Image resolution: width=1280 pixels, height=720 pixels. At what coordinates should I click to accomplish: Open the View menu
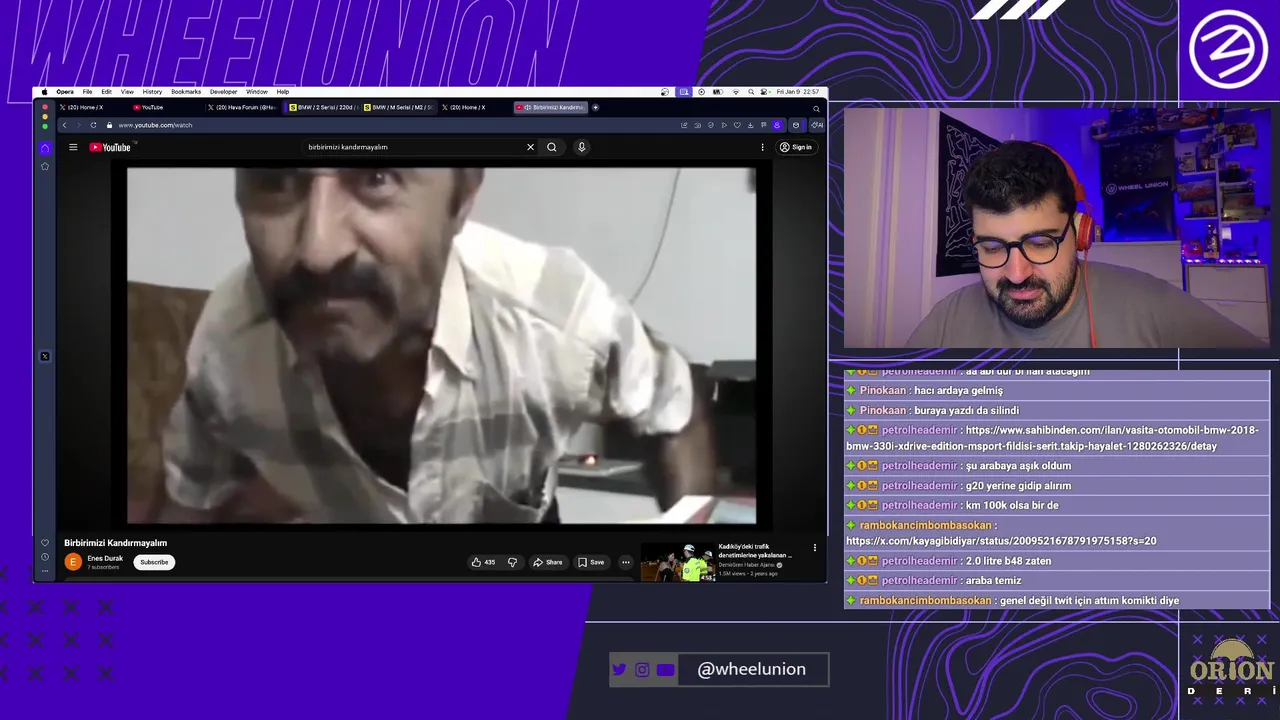pos(127,92)
